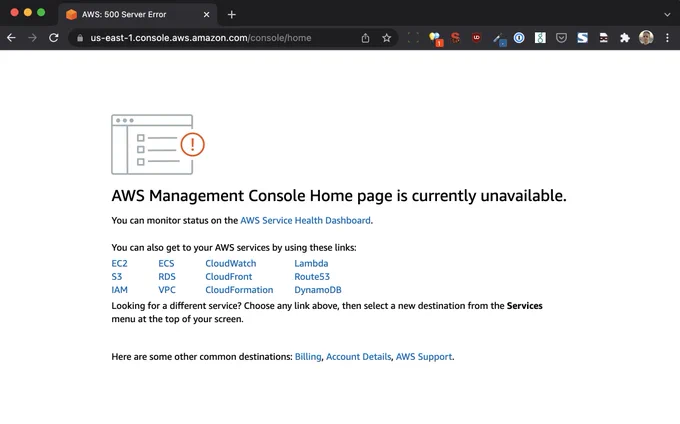Open the Extensions puzzle menu
This screenshot has width=680, height=424.
coord(624,38)
